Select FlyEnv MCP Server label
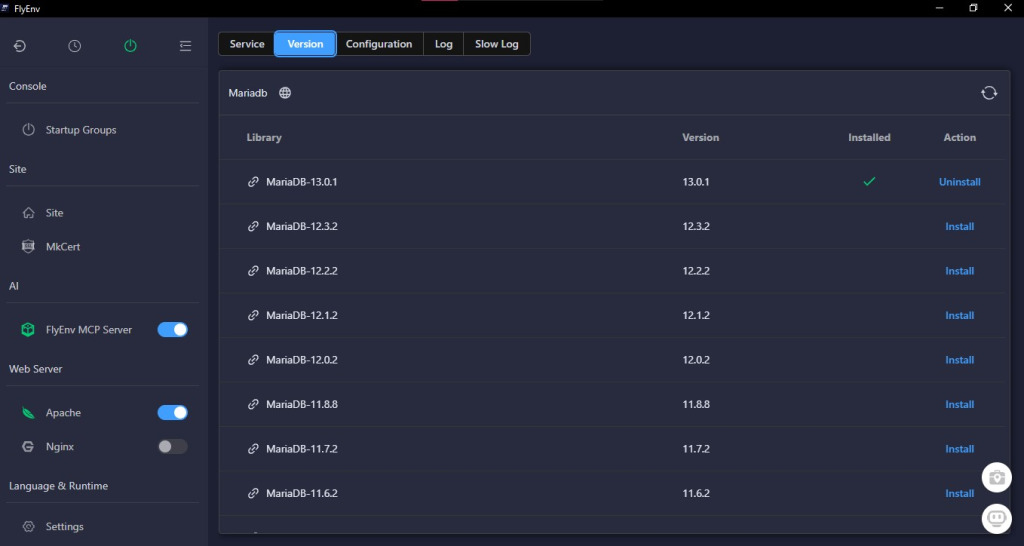Viewport: 1024px width, 546px height. (x=89, y=330)
